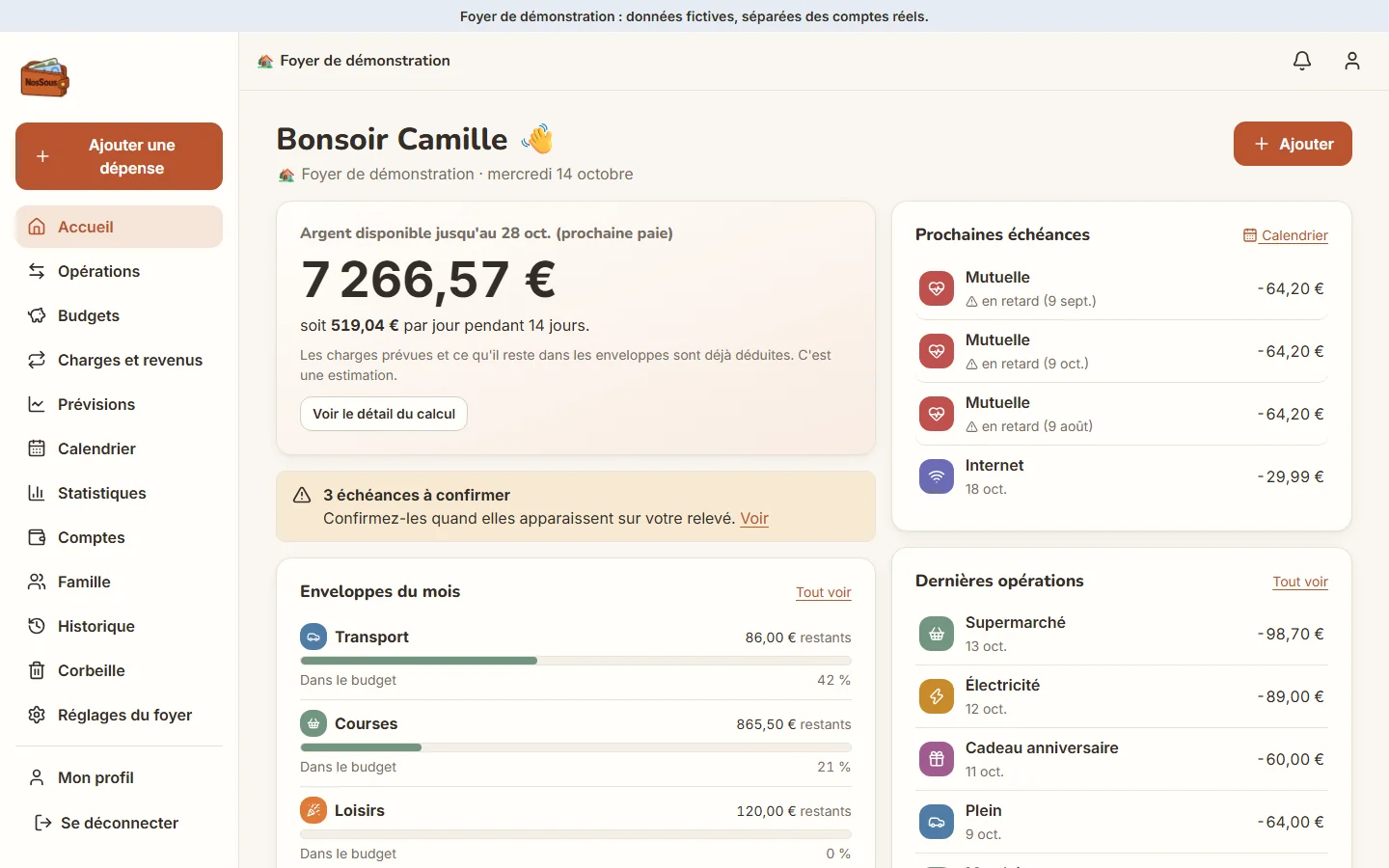Screen dimensions: 1389x868
Task: Click the 7 266,57 € available amount
Action: coord(428,280)
